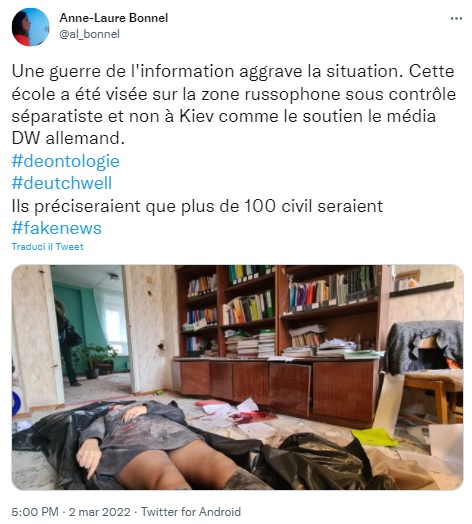
Task: Click Anne-Laure Bonnel's profile avatar
Action: [x=30, y=27]
